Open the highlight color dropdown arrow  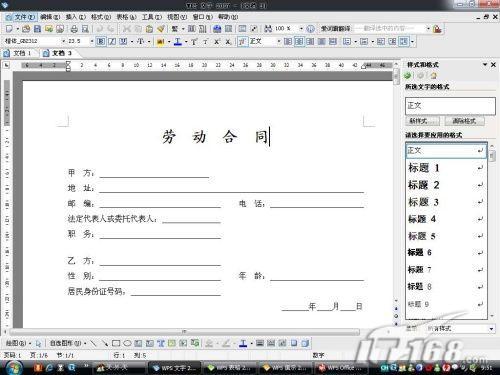169,42
